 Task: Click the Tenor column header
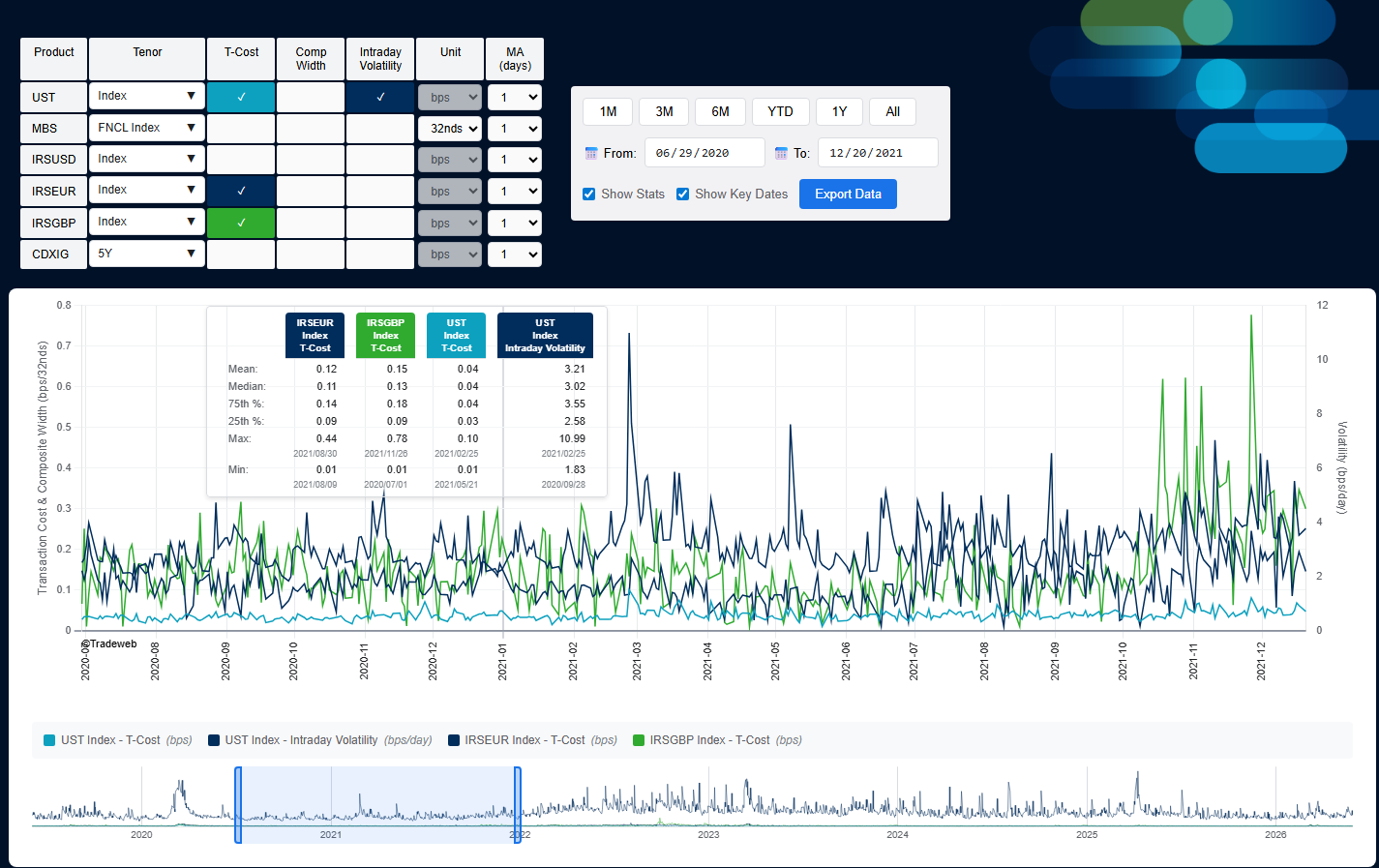click(147, 59)
